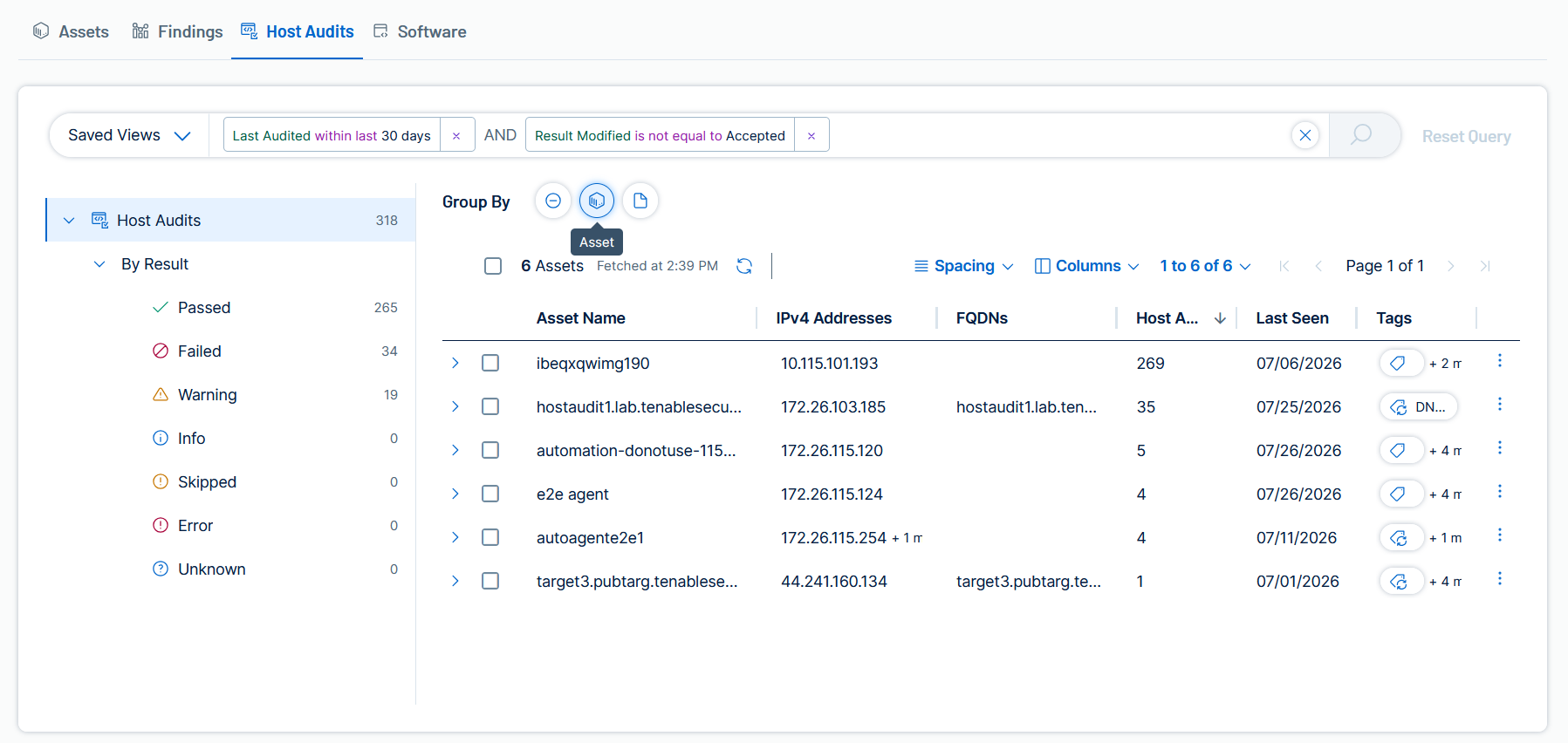
Task: Open the 1 to 6 of 6 rows dropdown
Action: coord(1205,266)
